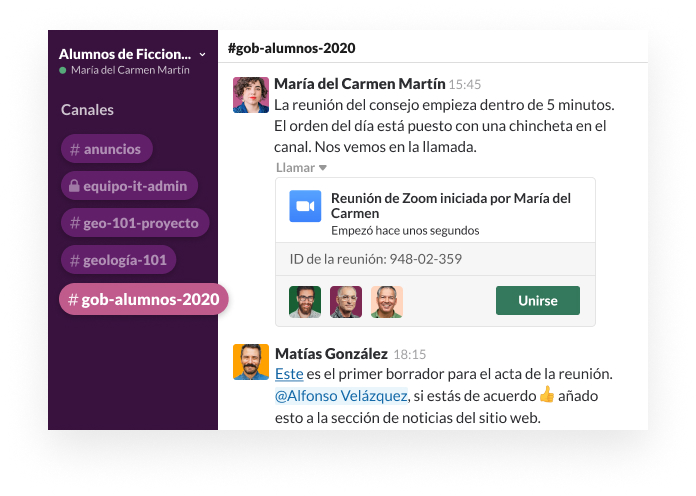This screenshot has height=496, width=696.
Task: Click third participant avatar in Zoom card
Action: pos(386,301)
